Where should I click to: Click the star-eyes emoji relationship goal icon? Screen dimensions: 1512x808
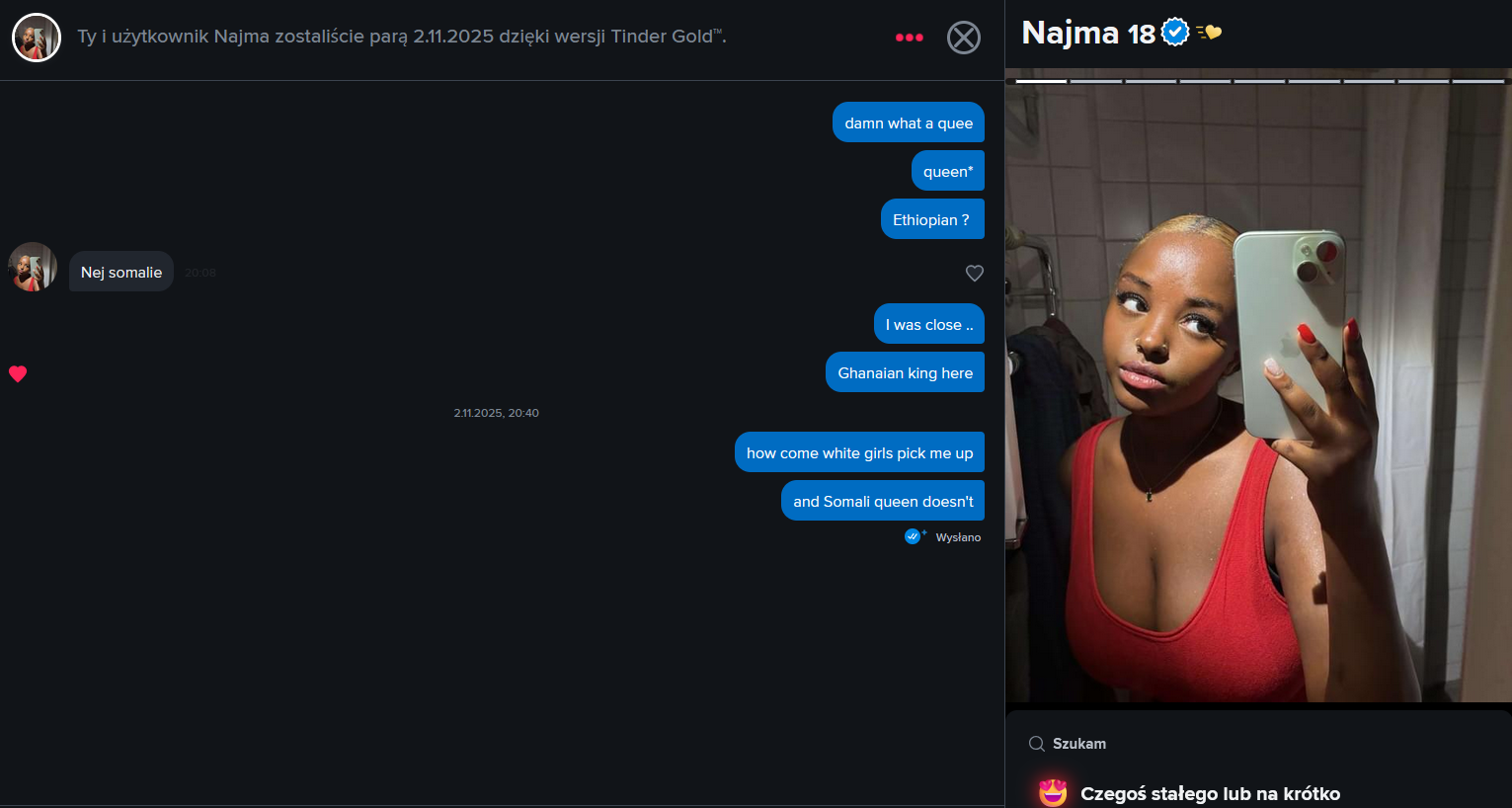1053,792
